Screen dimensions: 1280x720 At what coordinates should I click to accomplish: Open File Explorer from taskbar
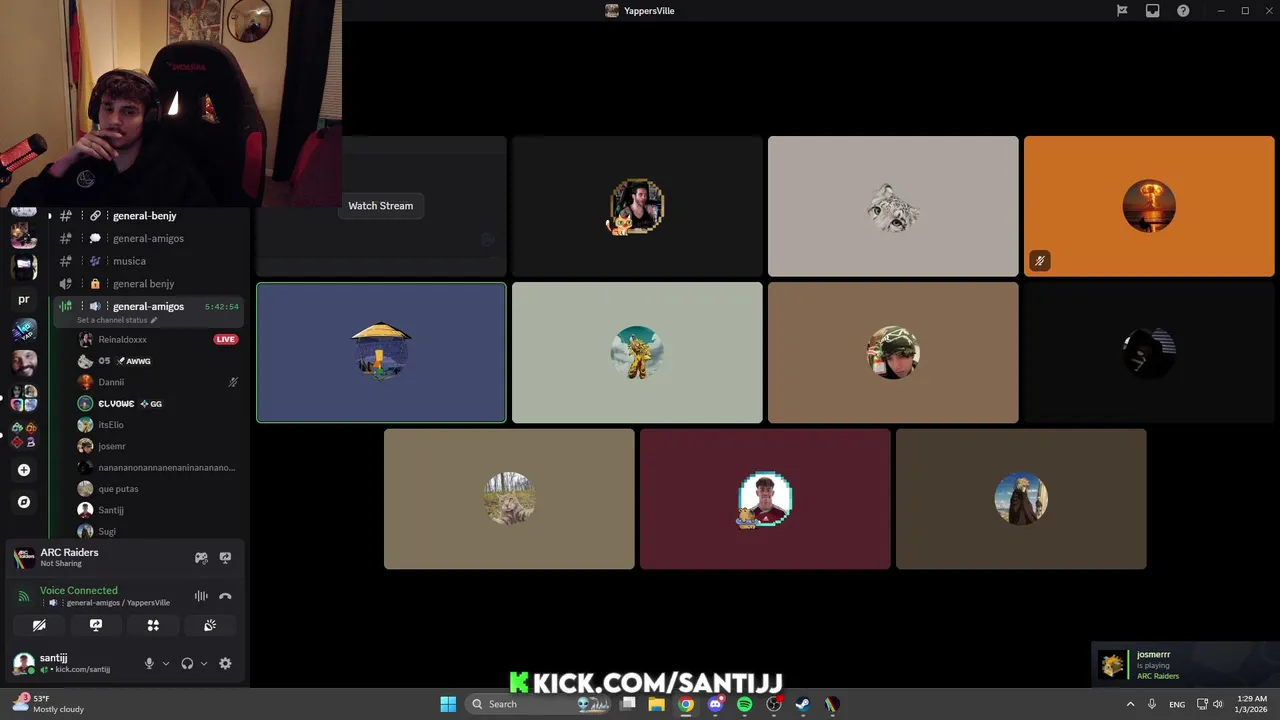(x=657, y=704)
